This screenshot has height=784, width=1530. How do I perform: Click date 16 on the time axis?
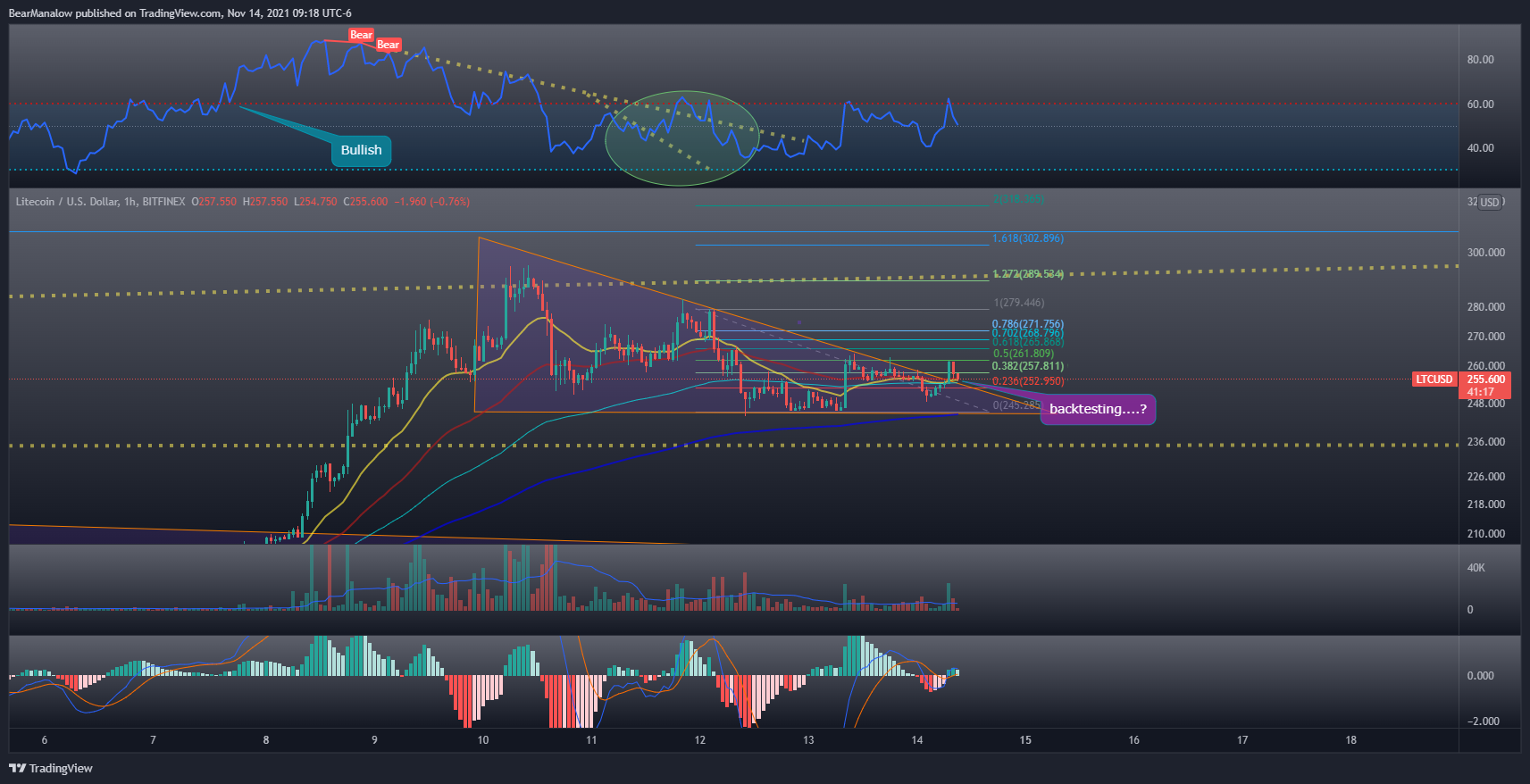click(x=1134, y=740)
